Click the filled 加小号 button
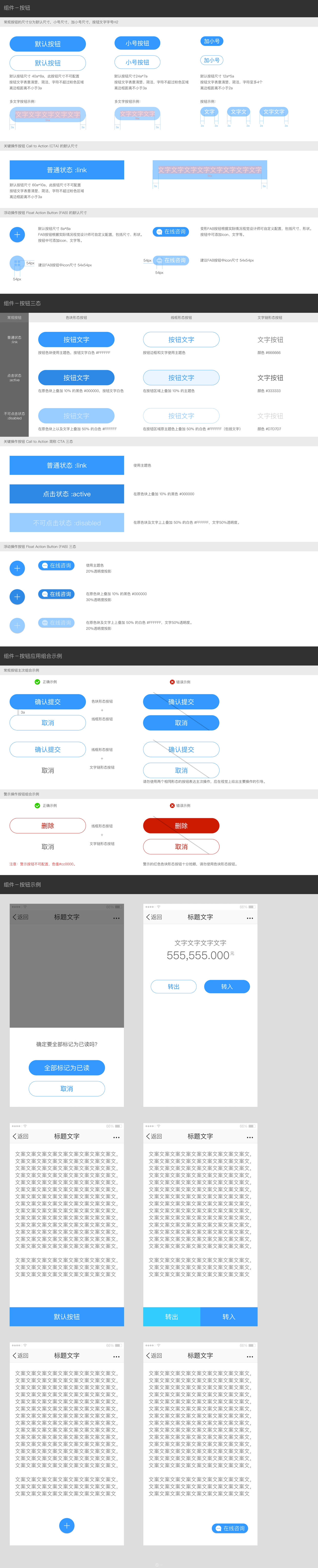The height and width of the screenshot is (1568, 318). [x=211, y=41]
